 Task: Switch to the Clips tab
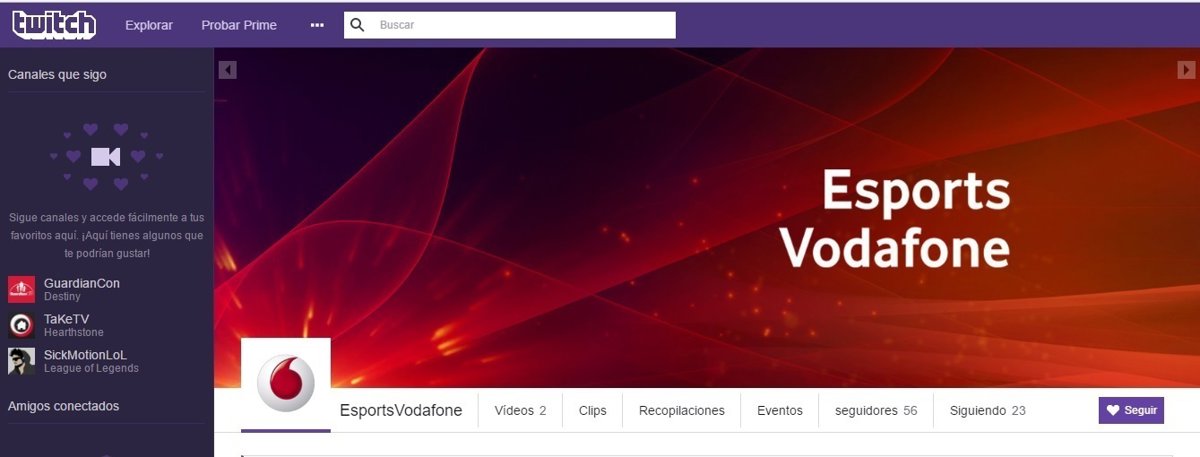click(592, 411)
